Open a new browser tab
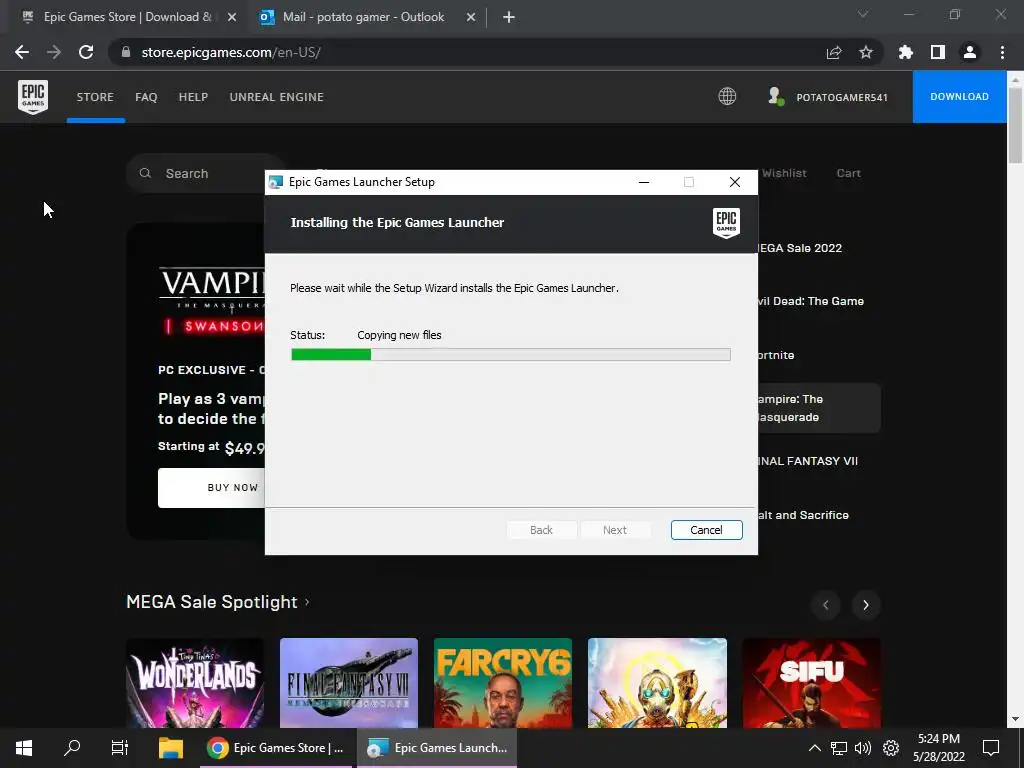This screenshot has height=768, width=1024. 509,17
